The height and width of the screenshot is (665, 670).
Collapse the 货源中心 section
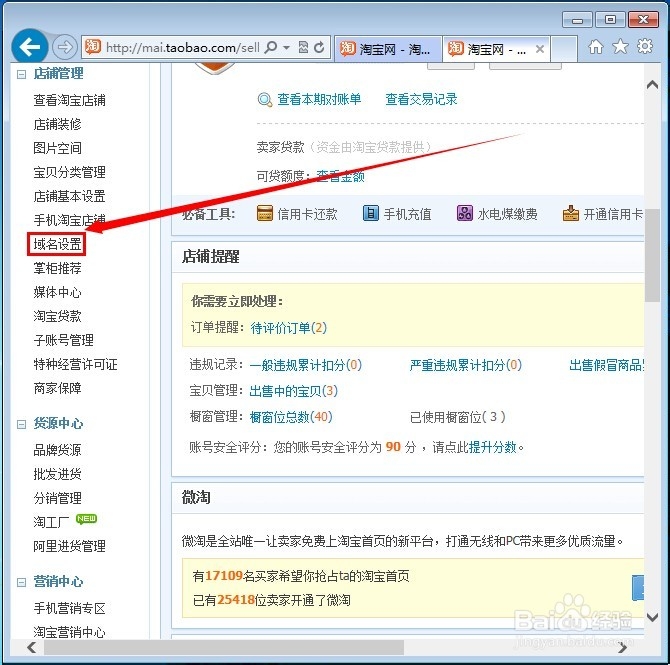click(x=21, y=424)
